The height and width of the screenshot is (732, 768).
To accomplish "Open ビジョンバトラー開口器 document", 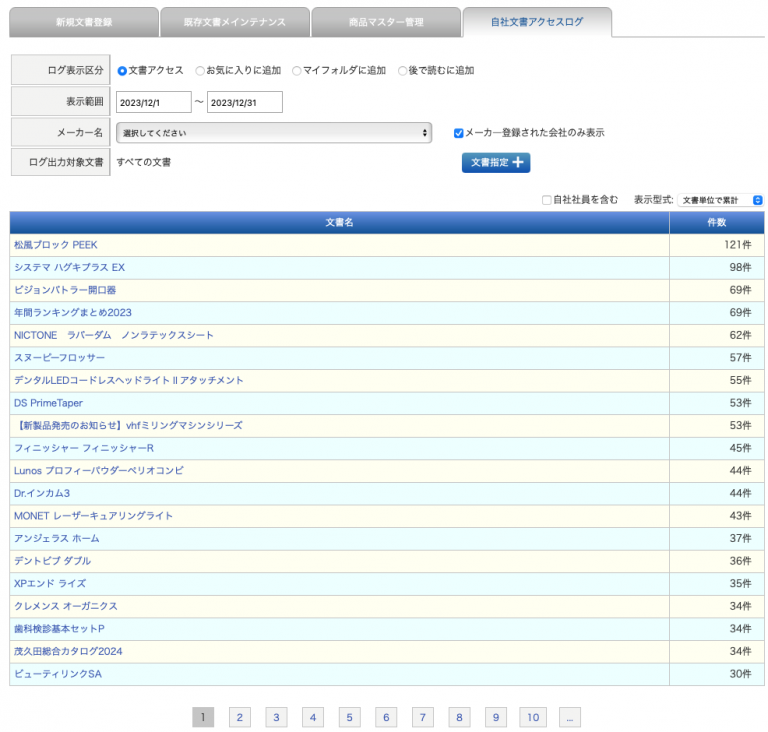I will point(65,290).
